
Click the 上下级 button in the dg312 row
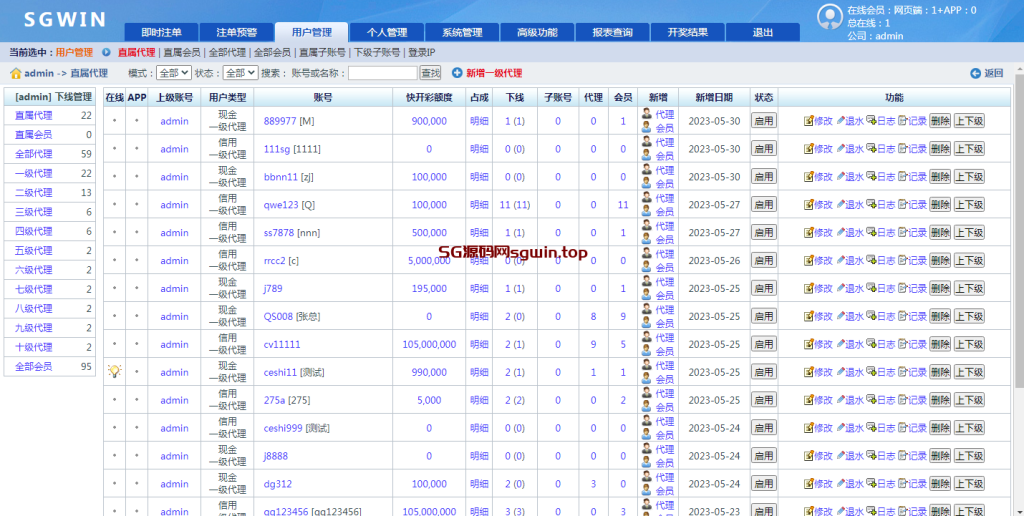coord(968,483)
